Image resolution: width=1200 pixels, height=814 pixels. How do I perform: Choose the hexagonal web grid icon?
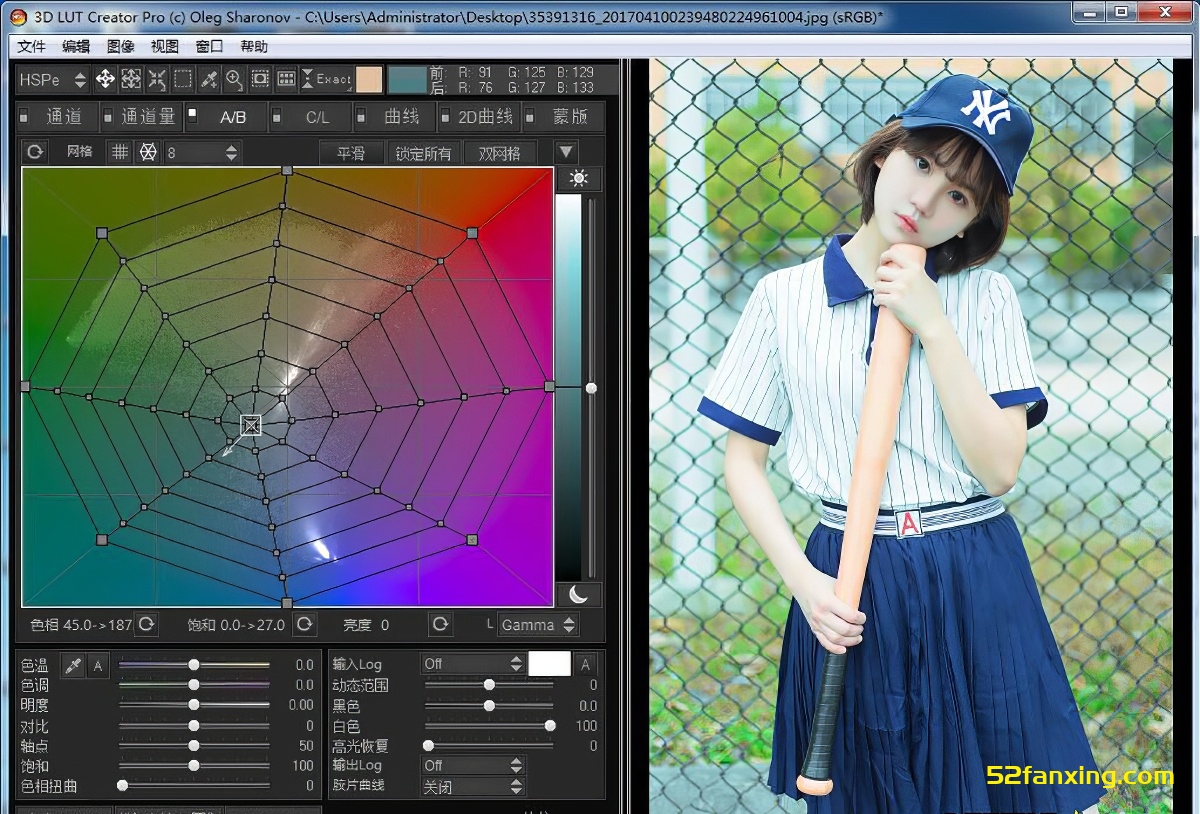tap(147, 152)
